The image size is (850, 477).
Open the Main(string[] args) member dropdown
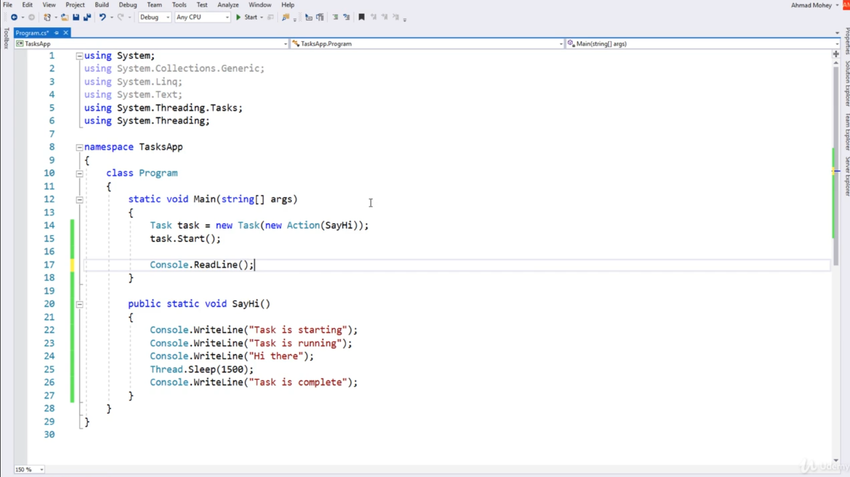(x=703, y=44)
